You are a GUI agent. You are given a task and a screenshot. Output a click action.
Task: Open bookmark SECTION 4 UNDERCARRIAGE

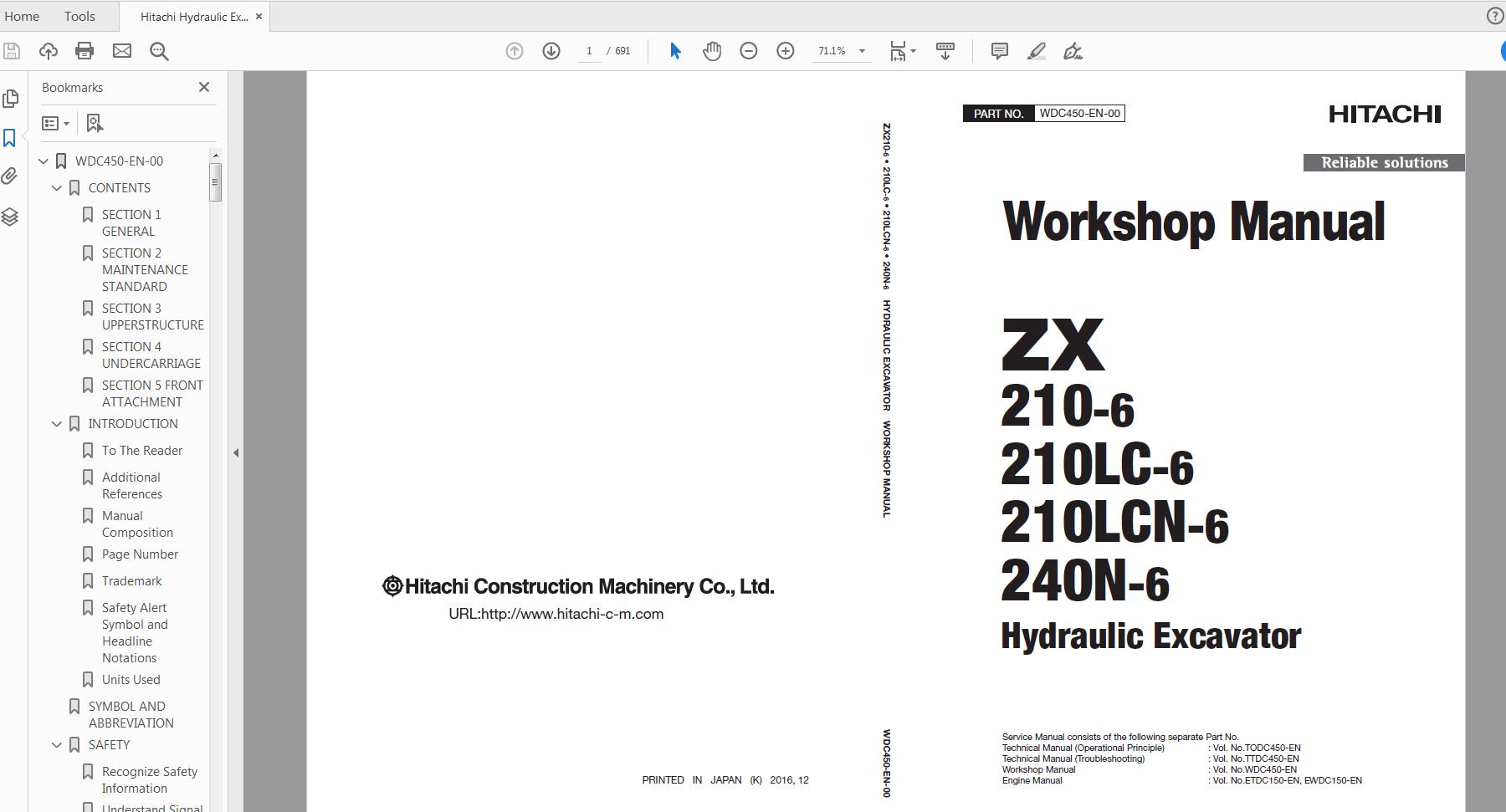pyautogui.click(x=151, y=355)
